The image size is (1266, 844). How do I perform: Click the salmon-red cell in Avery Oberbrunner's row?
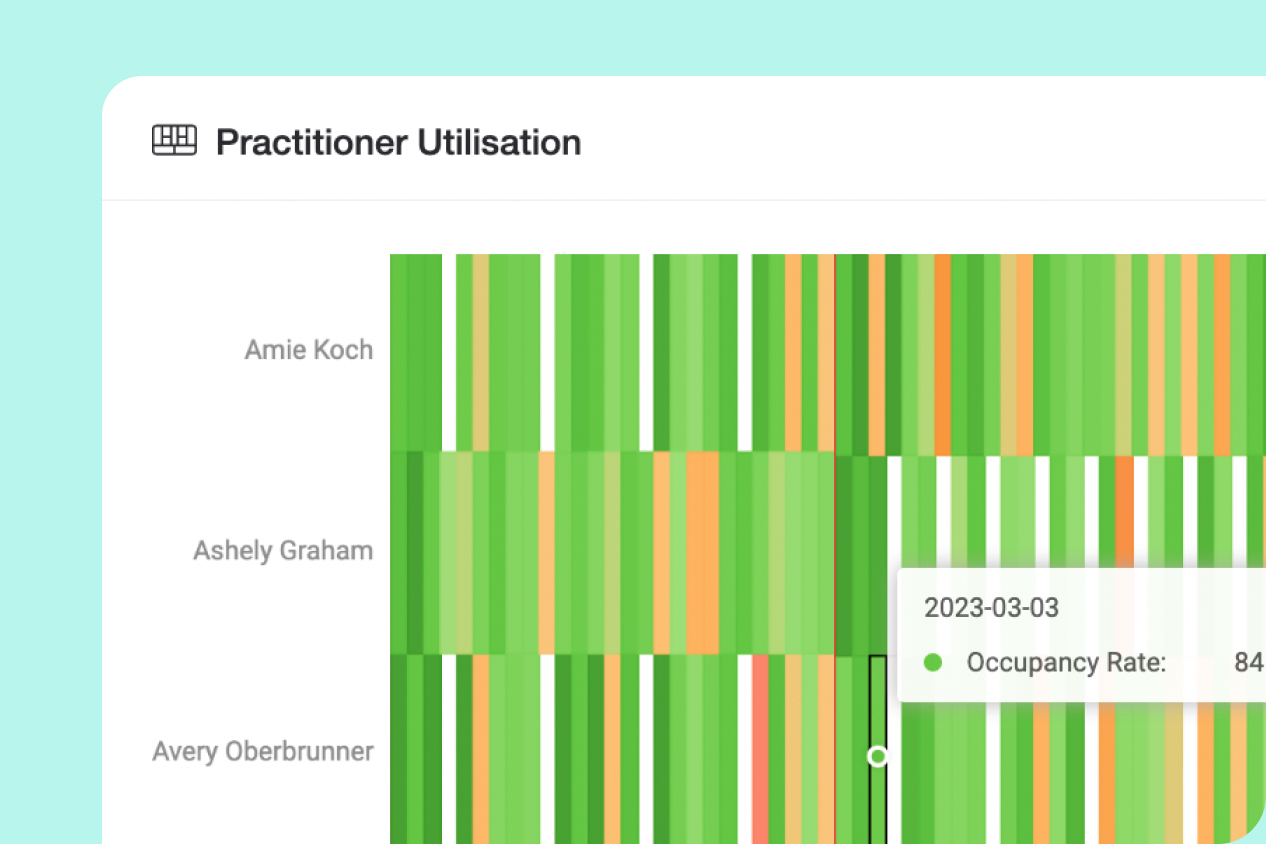[760, 750]
